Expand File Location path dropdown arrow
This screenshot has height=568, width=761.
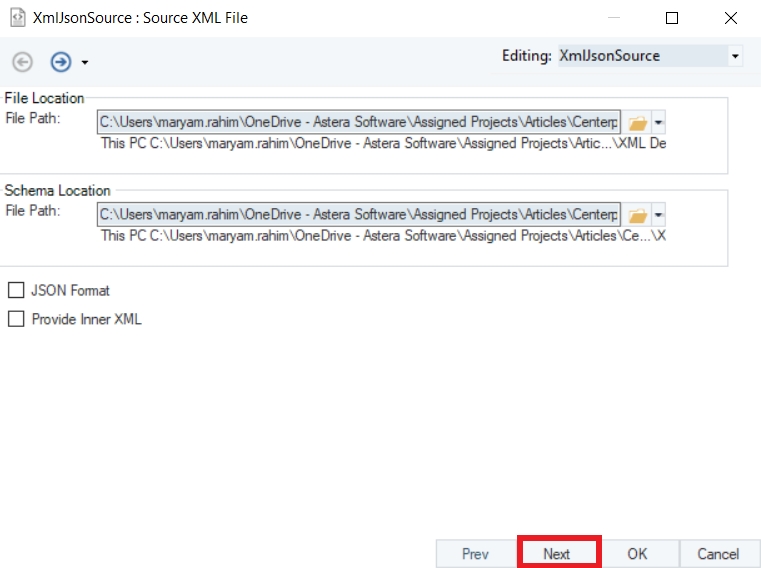[658, 122]
